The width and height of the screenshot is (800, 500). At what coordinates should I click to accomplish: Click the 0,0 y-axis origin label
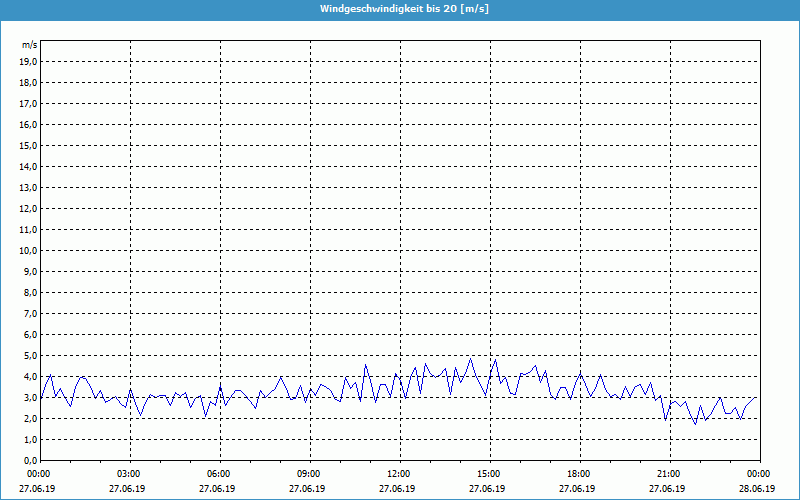pos(31,460)
